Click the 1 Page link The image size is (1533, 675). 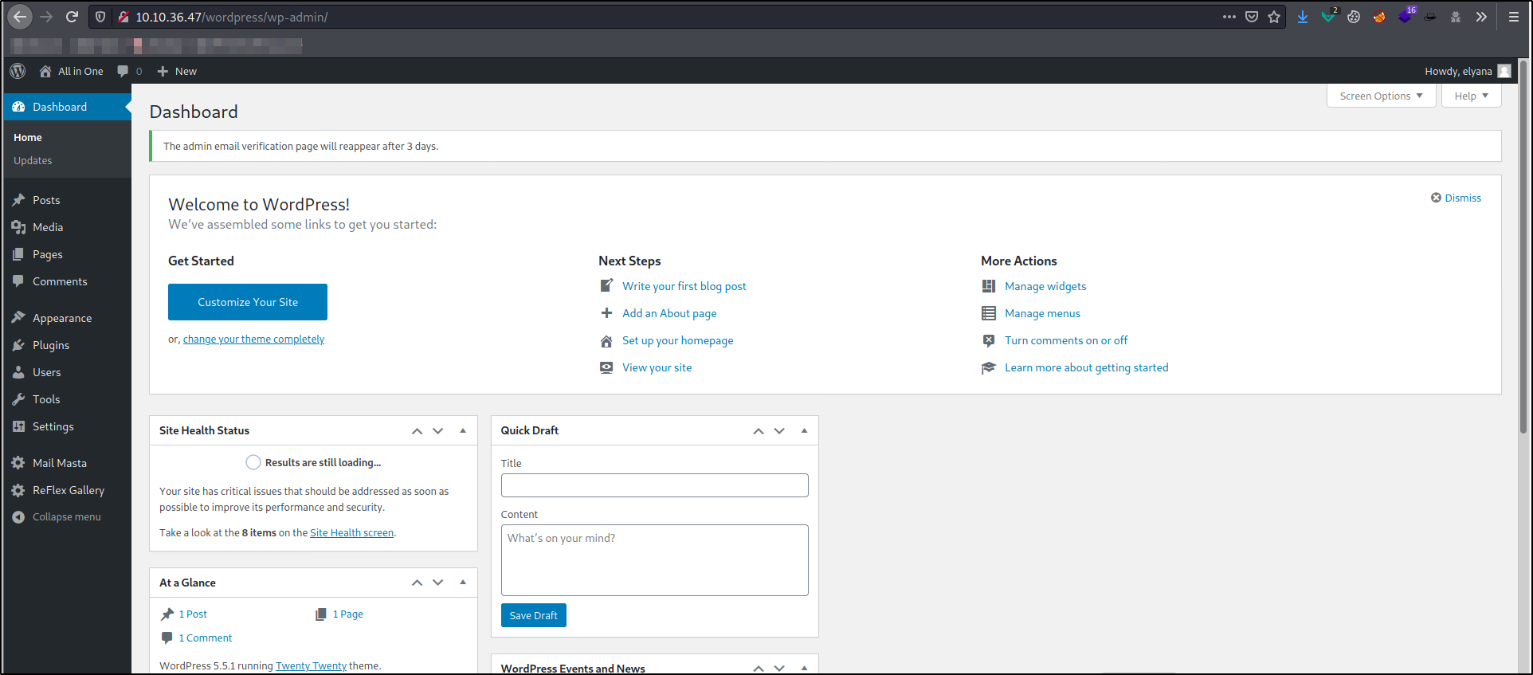pos(348,614)
